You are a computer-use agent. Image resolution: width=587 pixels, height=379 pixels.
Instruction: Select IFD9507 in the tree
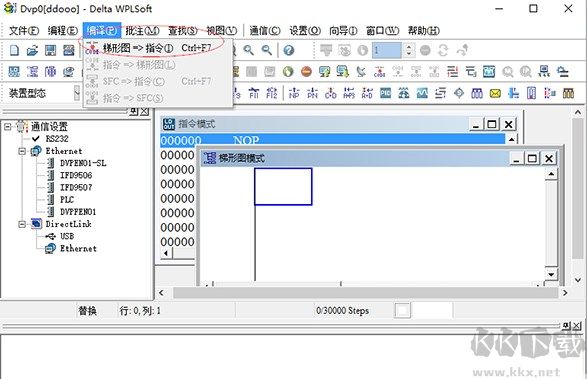click(x=76, y=187)
